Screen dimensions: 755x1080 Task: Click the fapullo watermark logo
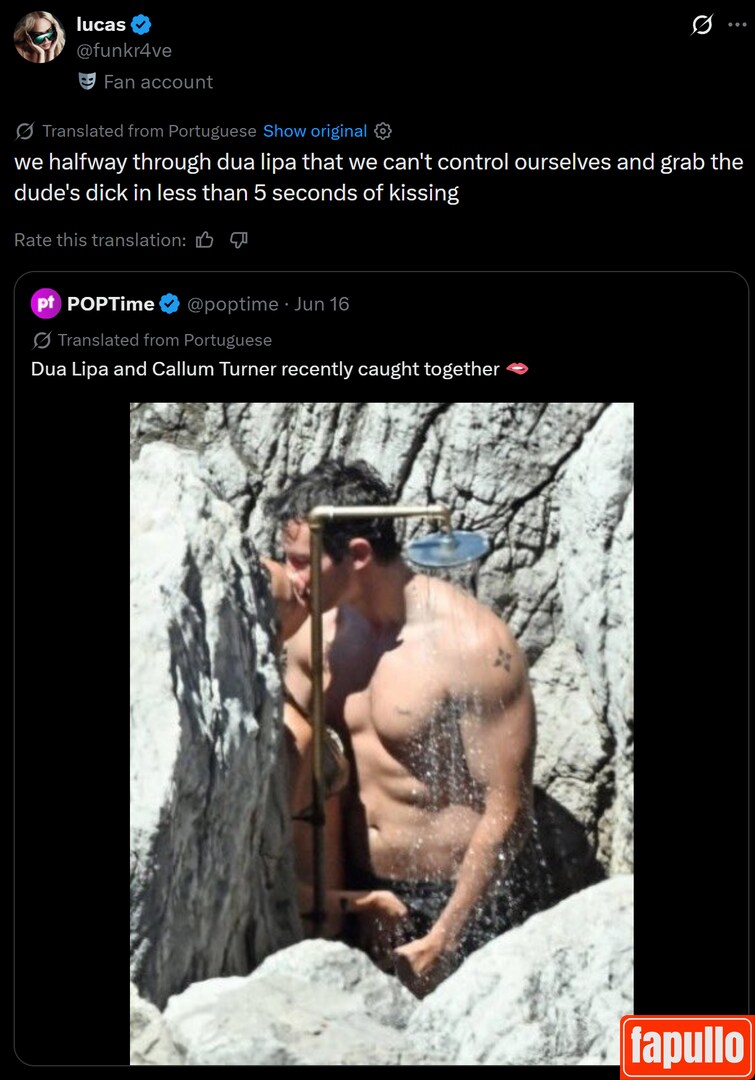tap(687, 1047)
